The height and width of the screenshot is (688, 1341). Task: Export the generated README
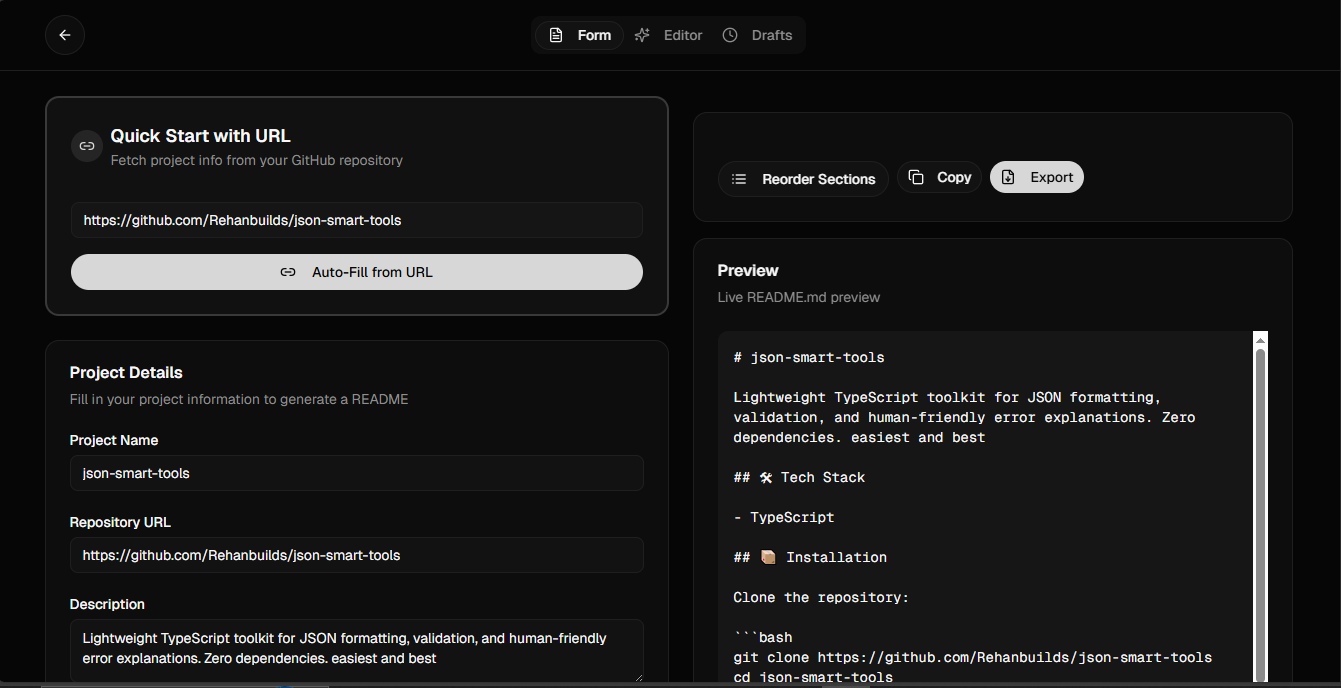[x=1036, y=176]
